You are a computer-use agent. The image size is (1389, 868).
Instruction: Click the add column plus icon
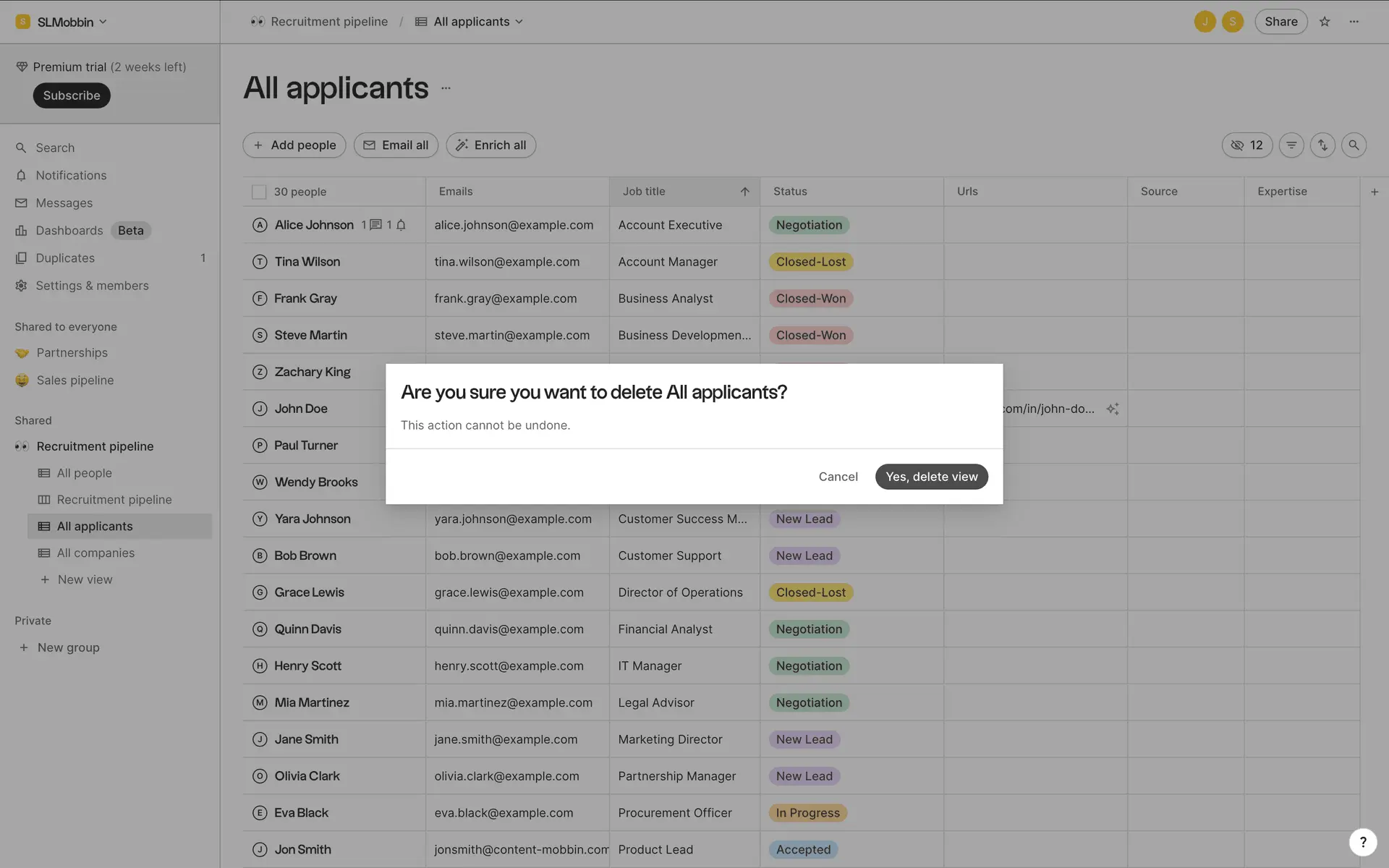tap(1375, 192)
